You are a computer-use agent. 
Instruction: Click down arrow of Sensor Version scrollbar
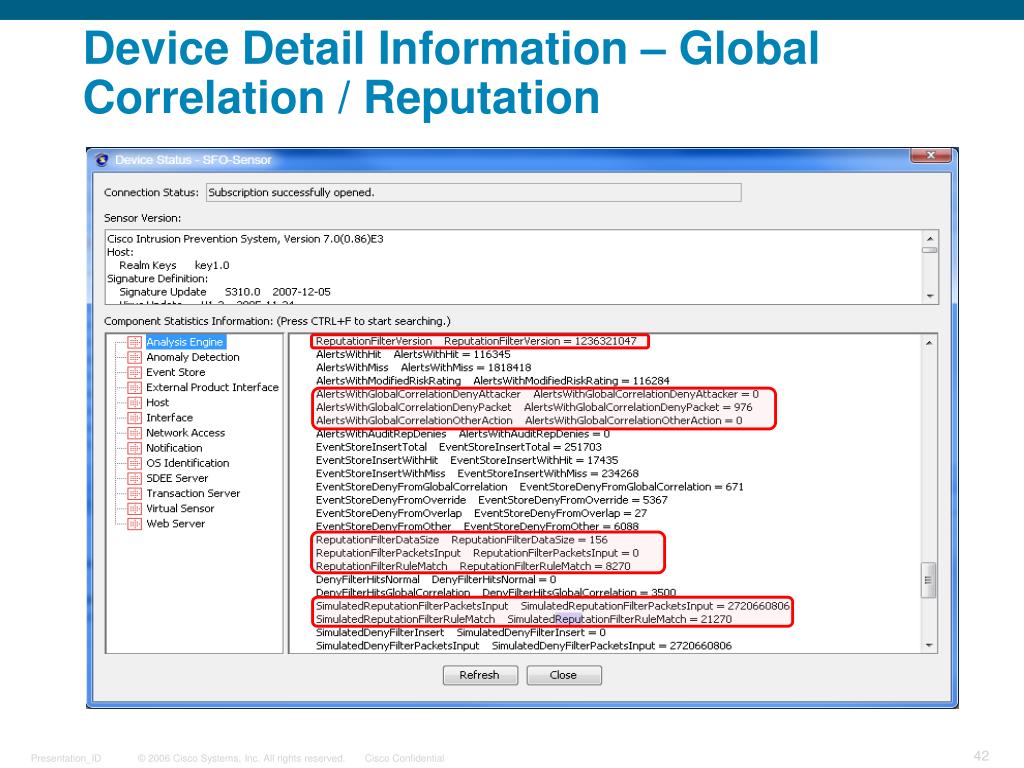pyautogui.click(x=929, y=296)
